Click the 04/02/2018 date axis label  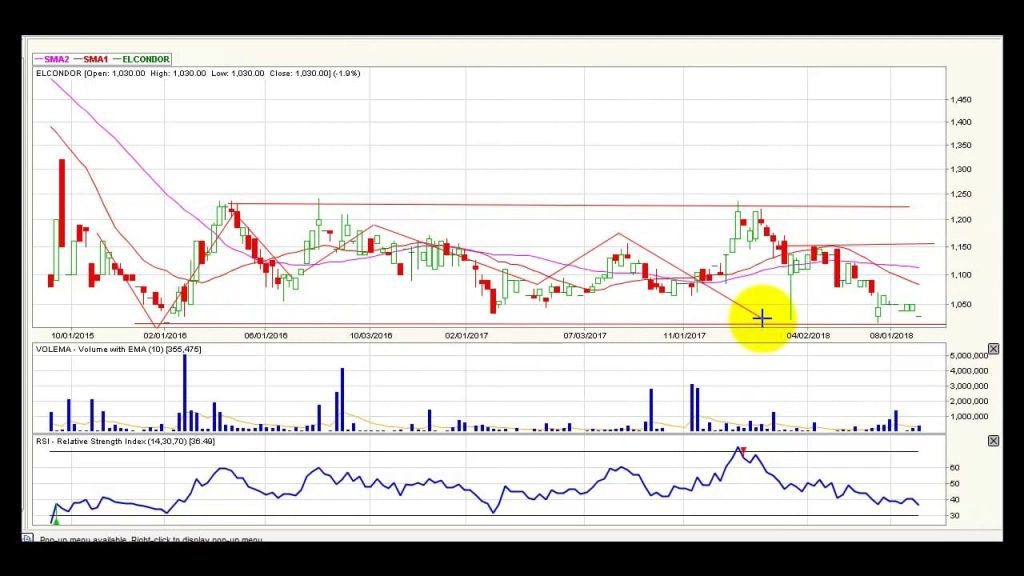pyautogui.click(x=808, y=336)
